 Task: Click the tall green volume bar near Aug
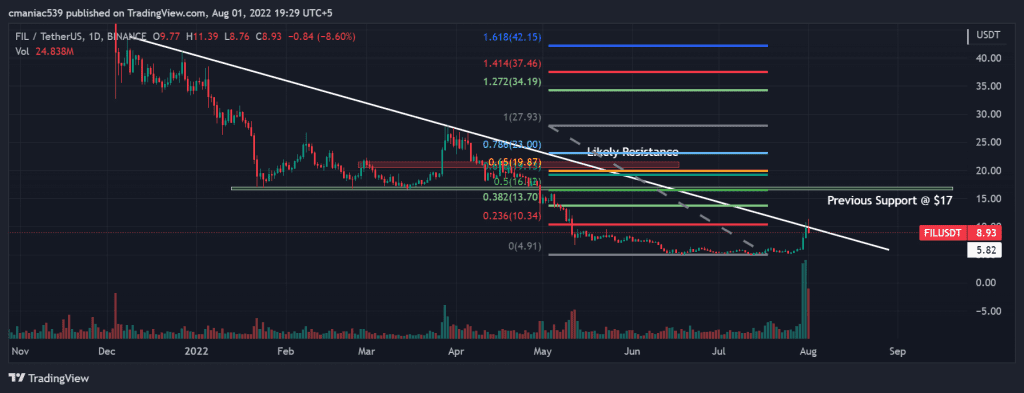click(805, 299)
